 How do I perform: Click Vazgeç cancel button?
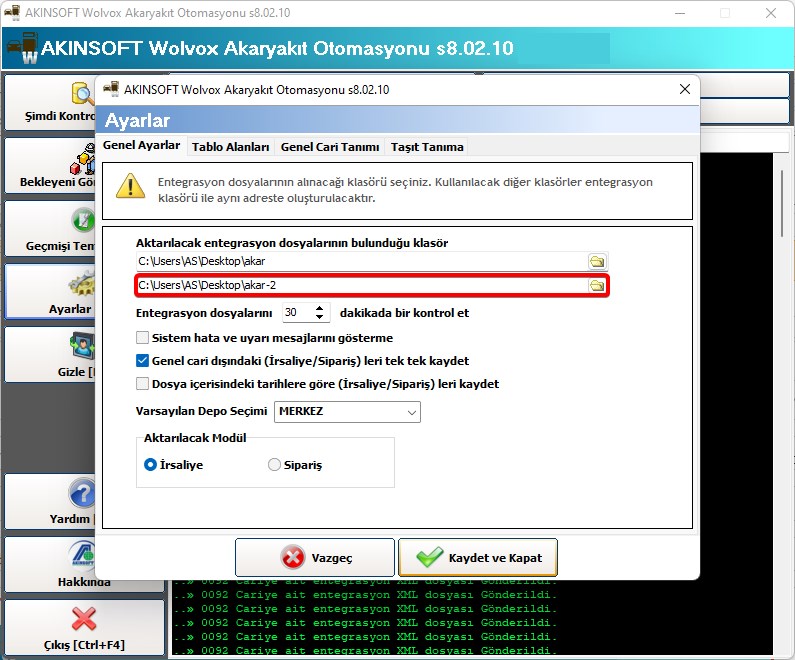coord(315,558)
